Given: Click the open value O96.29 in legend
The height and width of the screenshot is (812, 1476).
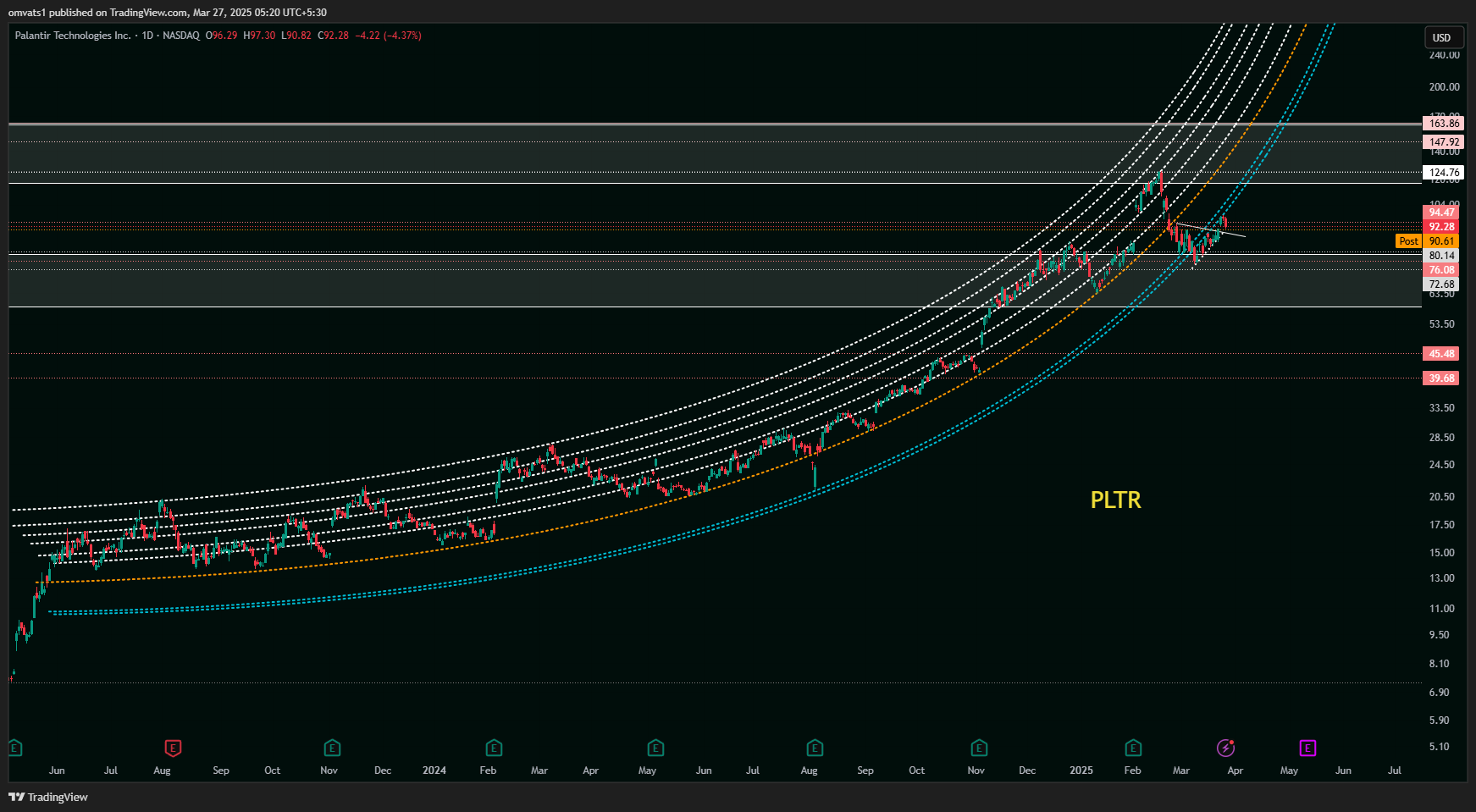Looking at the screenshot, I should click(x=222, y=36).
